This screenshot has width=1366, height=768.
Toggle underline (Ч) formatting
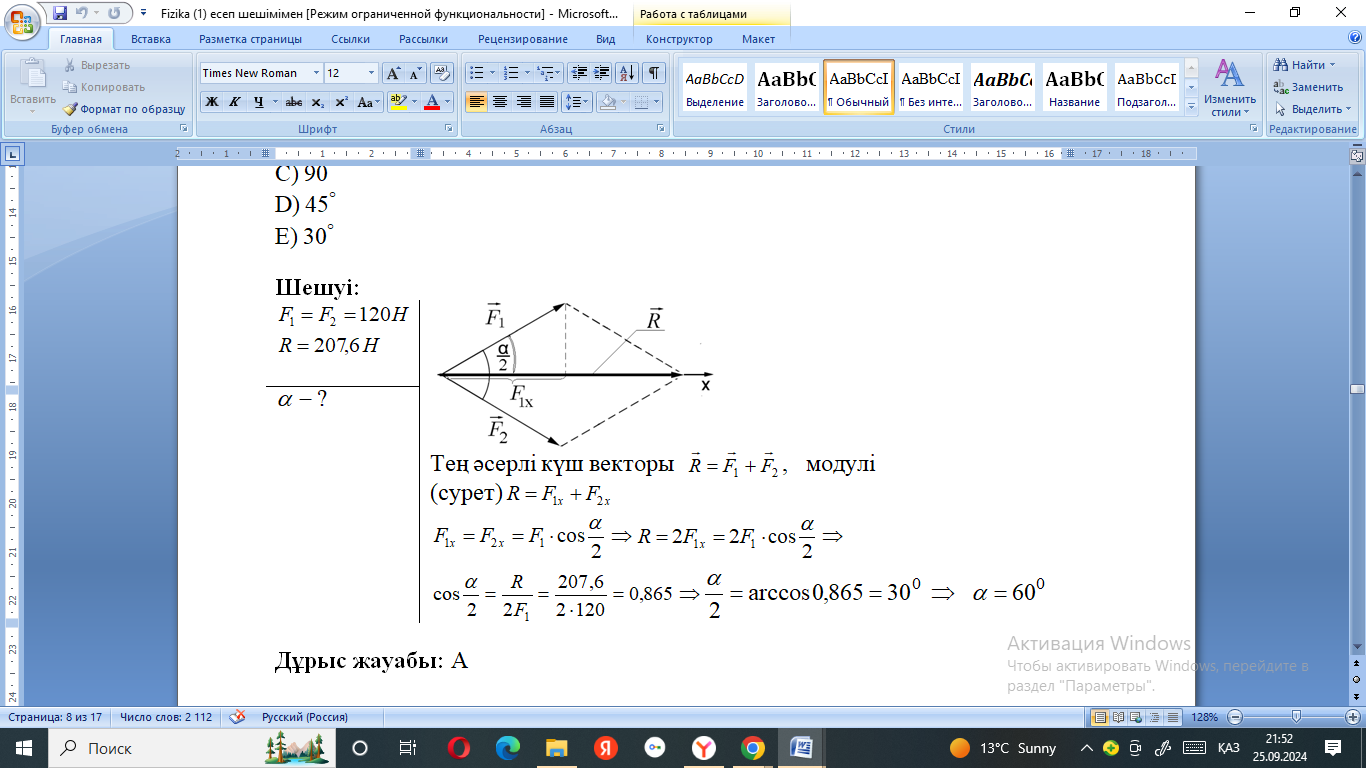258,102
